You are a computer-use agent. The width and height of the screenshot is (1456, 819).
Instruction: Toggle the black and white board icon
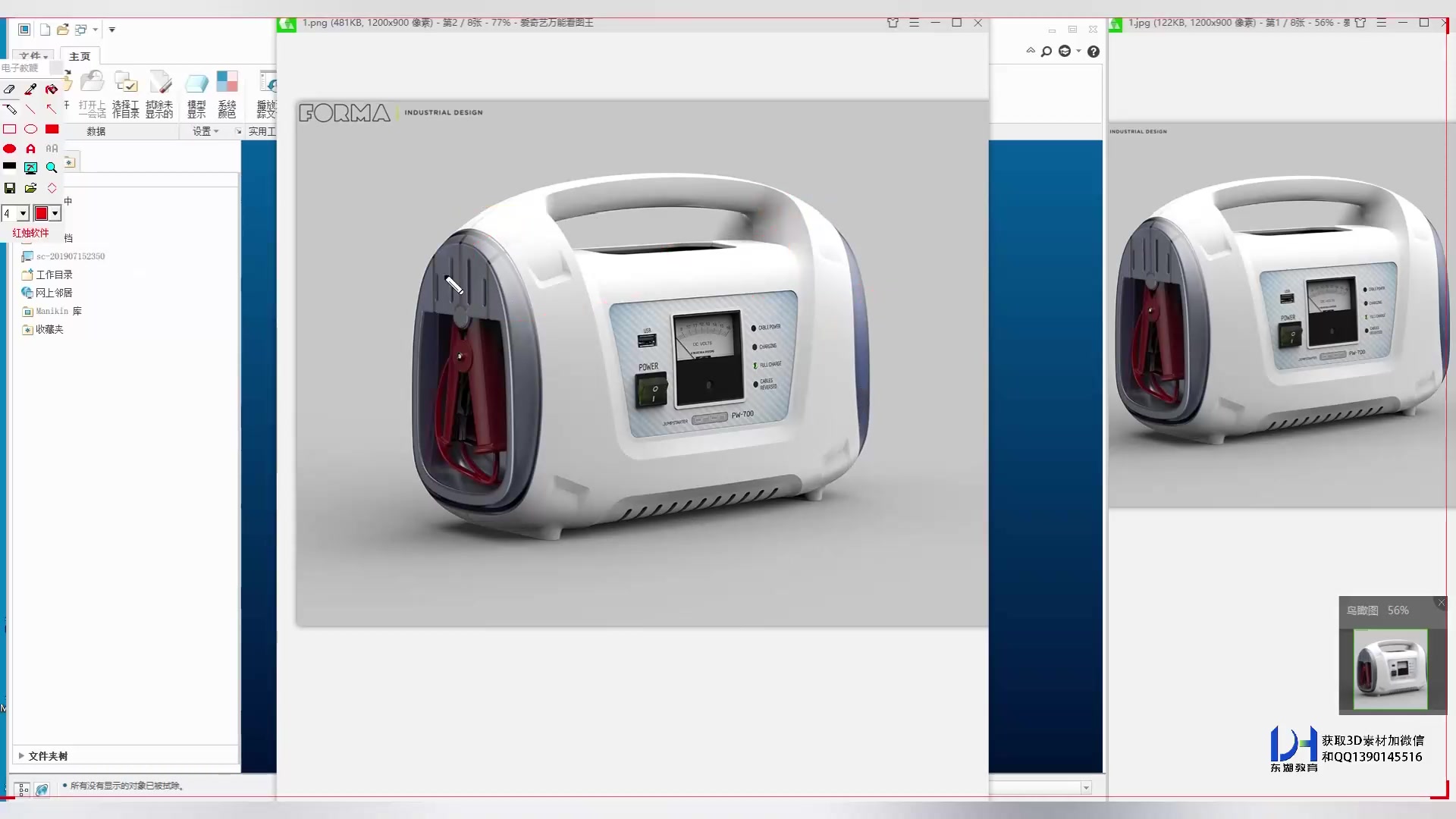pos(10,167)
